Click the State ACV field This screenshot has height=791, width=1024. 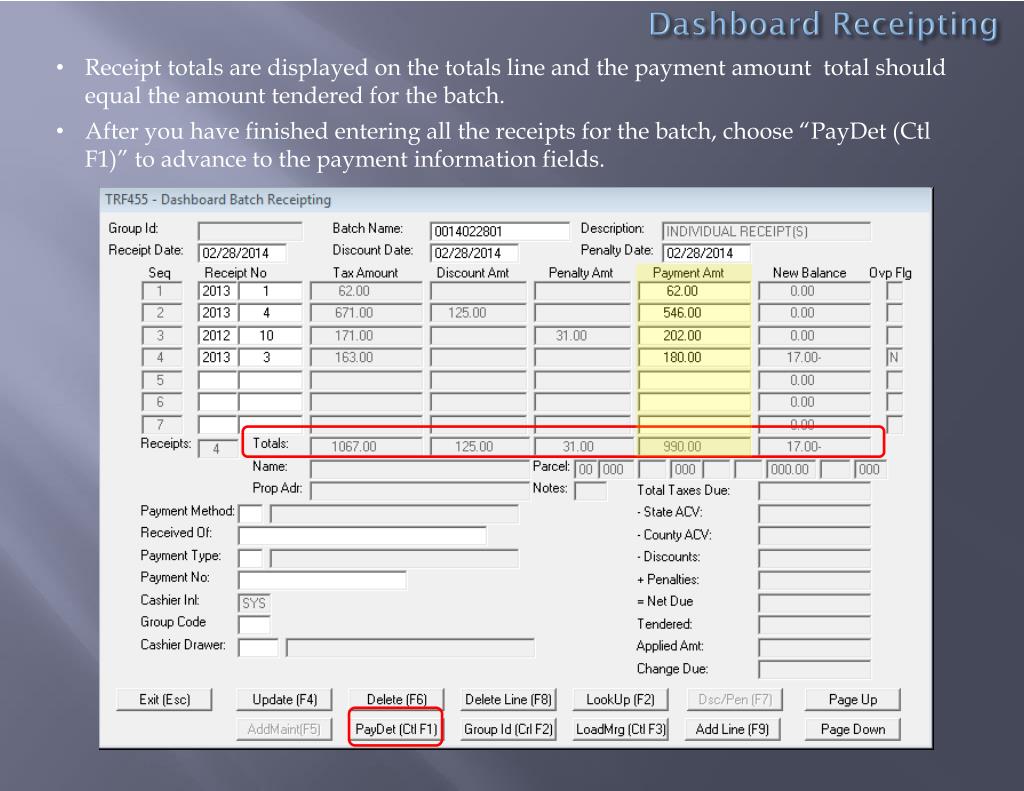(x=814, y=514)
